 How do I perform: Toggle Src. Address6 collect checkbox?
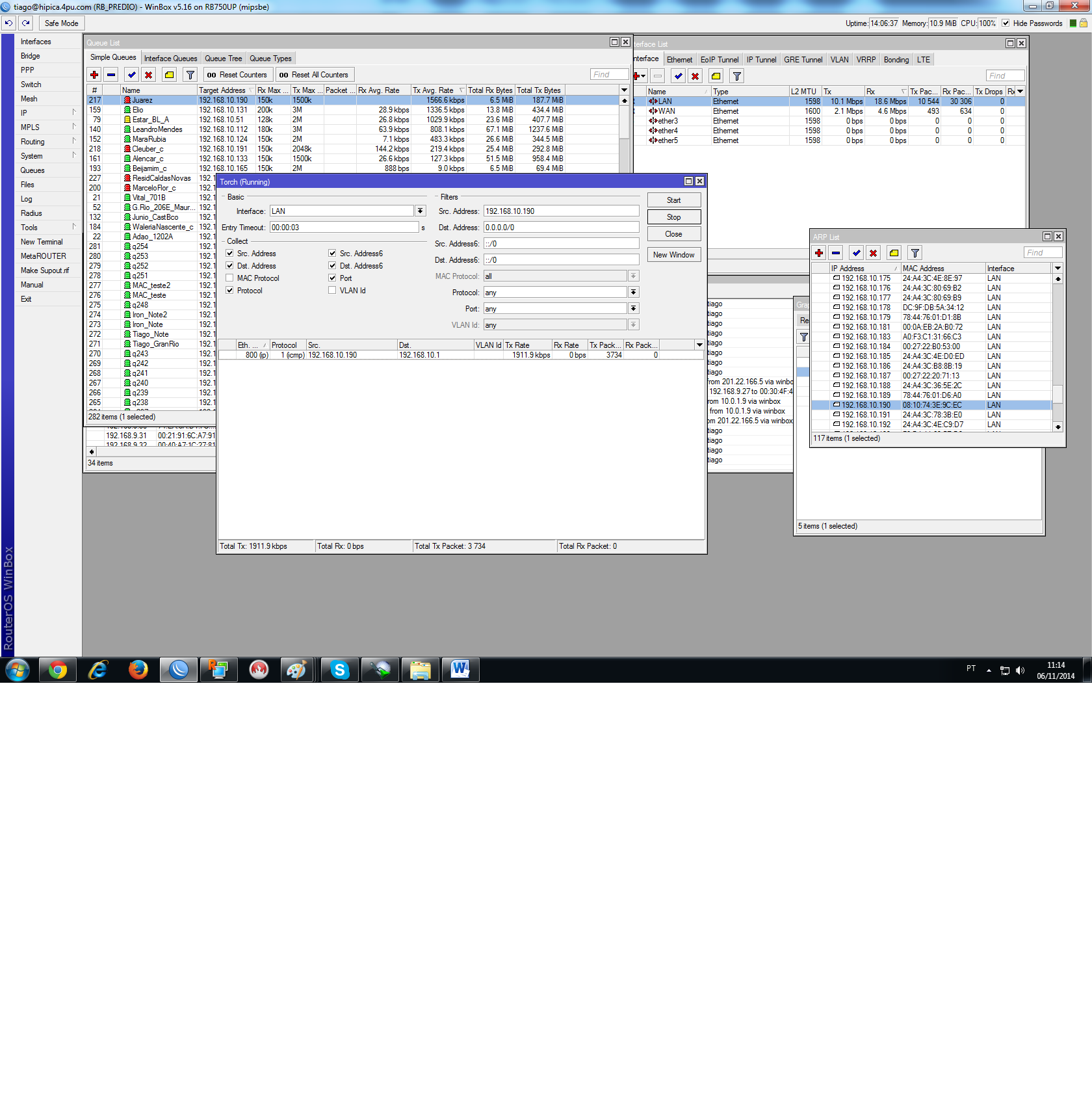(332, 254)
